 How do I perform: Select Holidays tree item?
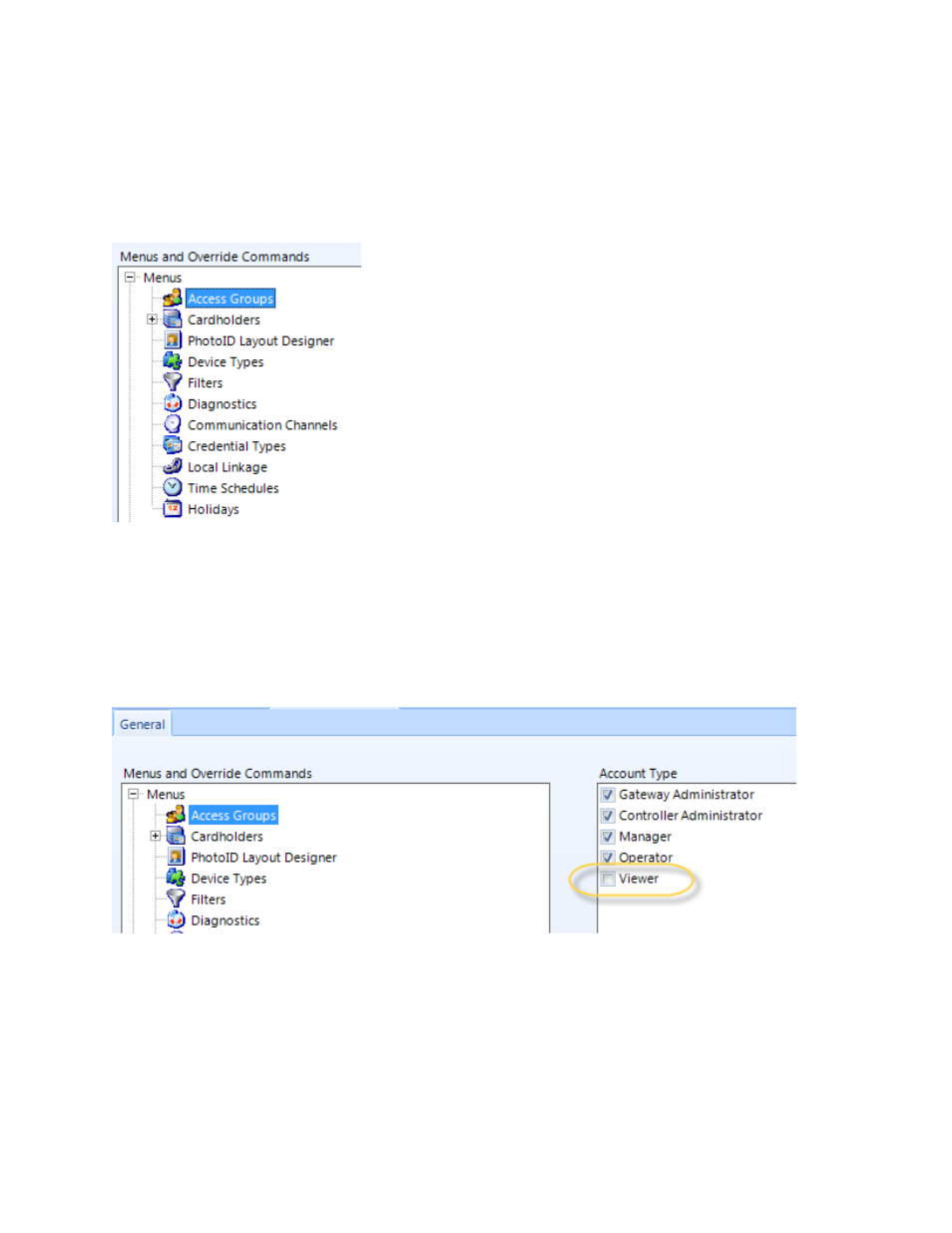(213, 508)
